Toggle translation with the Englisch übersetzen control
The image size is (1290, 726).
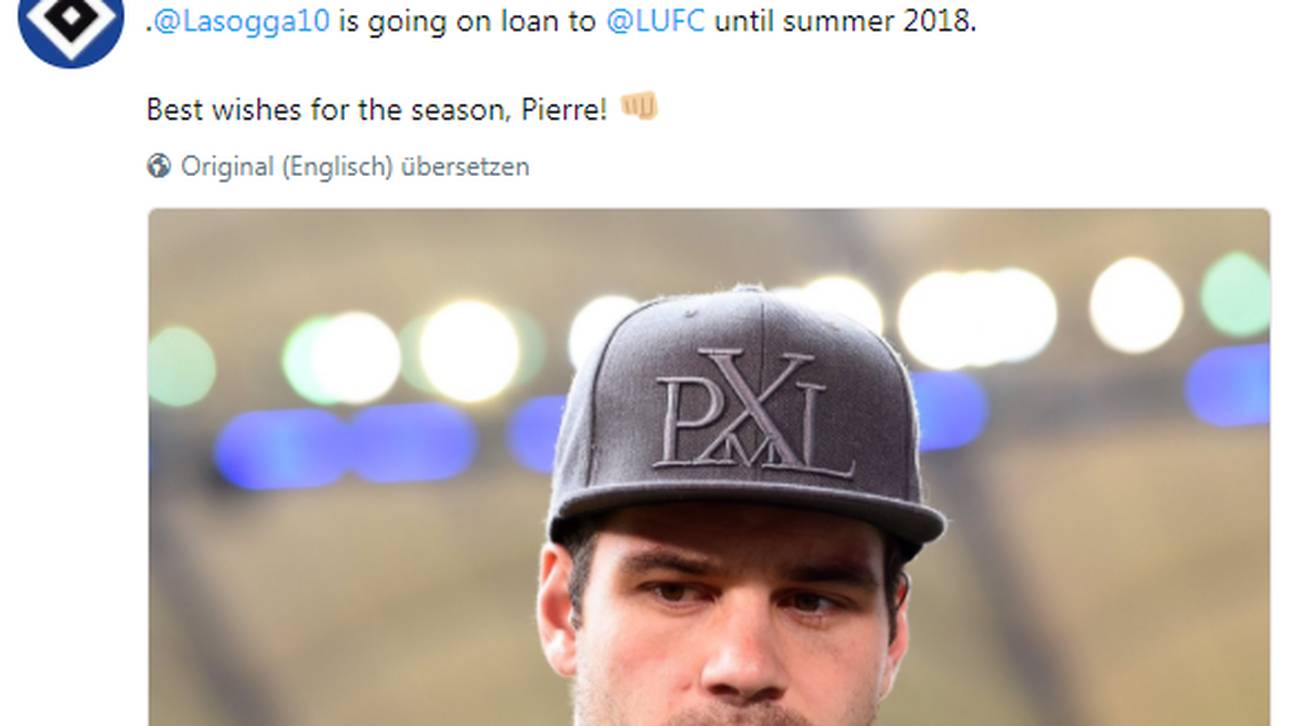400,167
